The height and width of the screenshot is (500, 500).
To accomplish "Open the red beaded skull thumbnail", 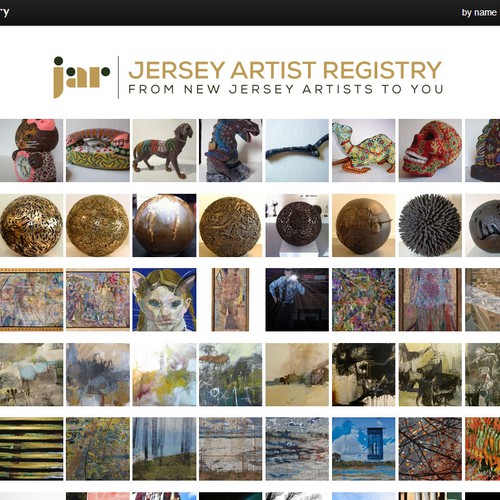I will [430, 150].
